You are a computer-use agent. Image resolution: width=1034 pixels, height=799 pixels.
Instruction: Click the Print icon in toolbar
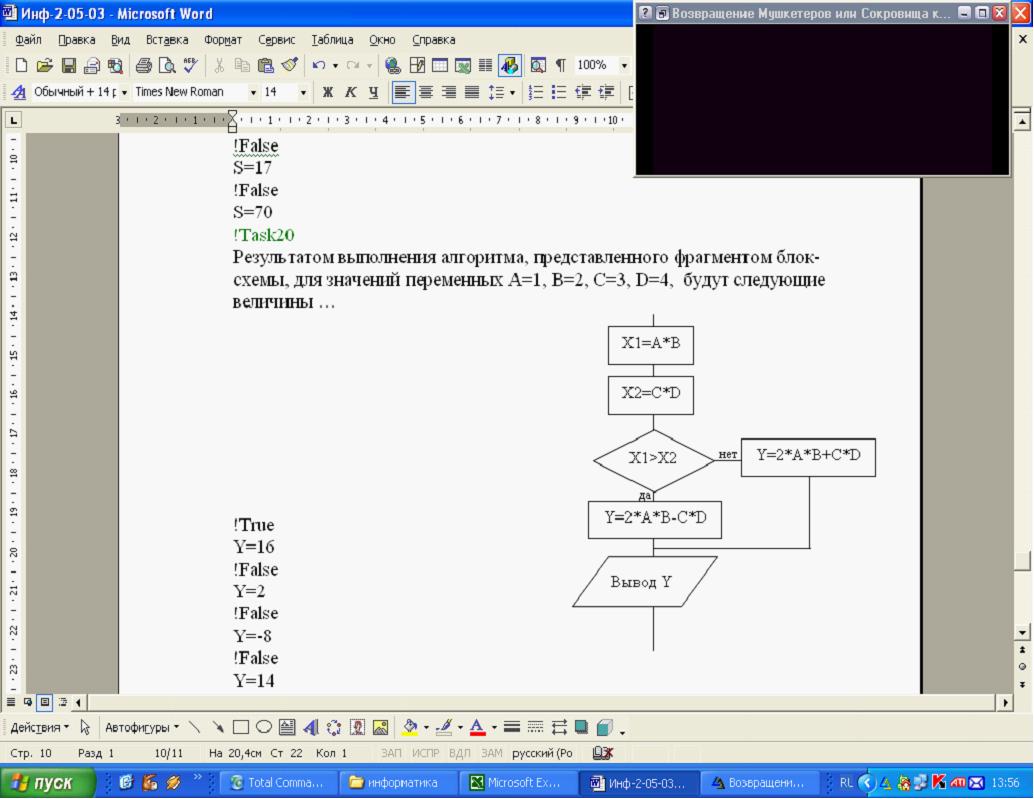(x=143, y=66)
